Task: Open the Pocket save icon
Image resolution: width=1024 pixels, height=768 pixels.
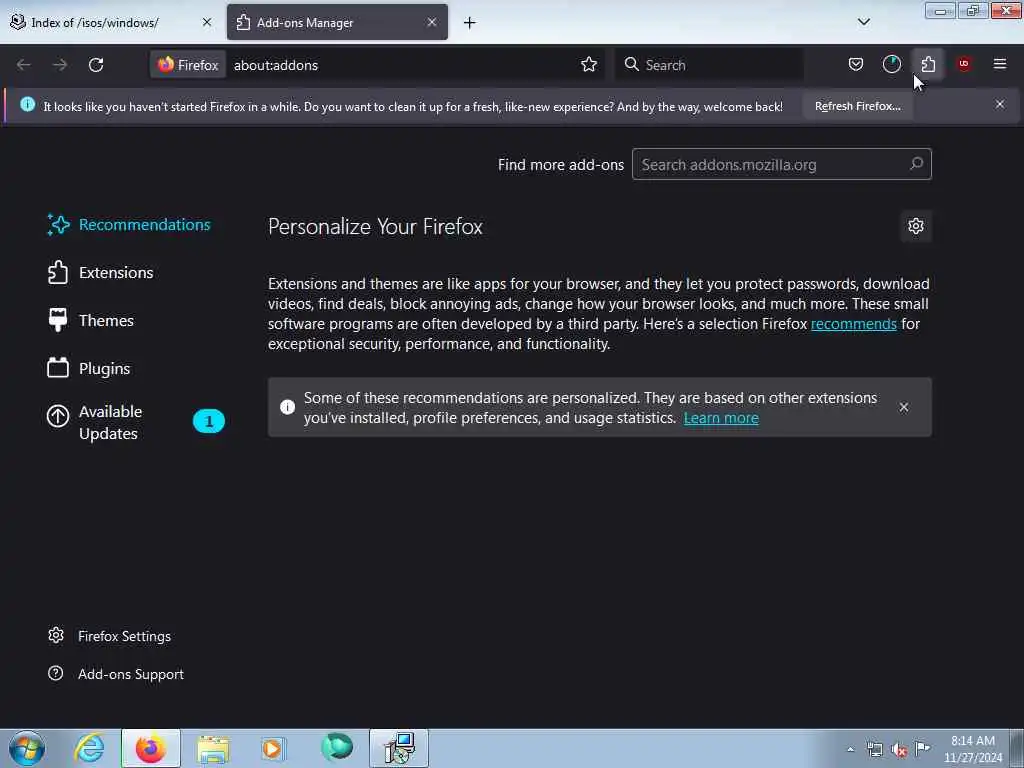Action: (x=856, y=64)
